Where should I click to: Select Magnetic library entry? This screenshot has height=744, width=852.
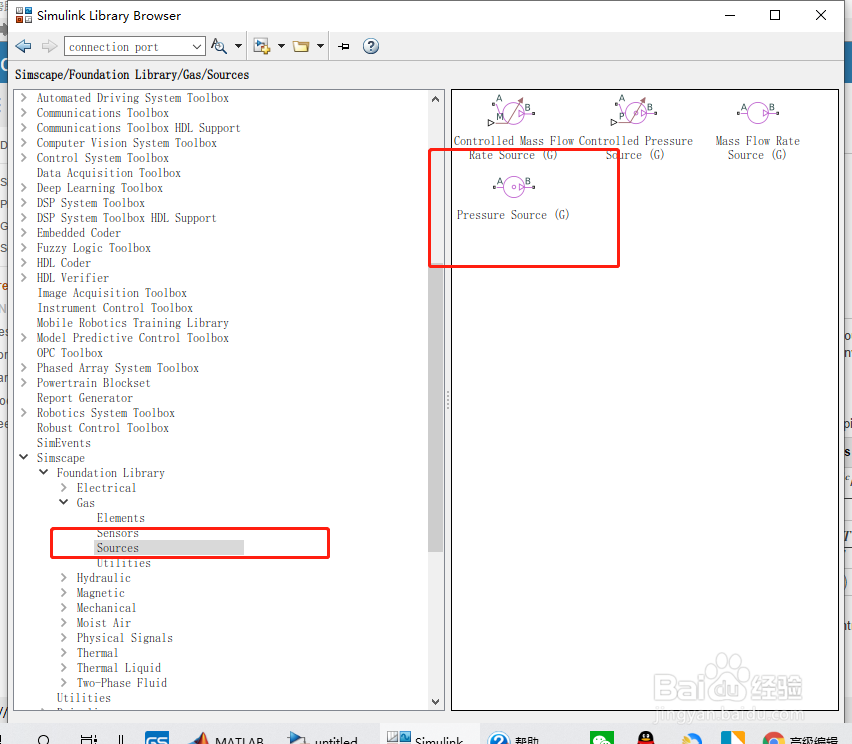[x=101, y=593]
